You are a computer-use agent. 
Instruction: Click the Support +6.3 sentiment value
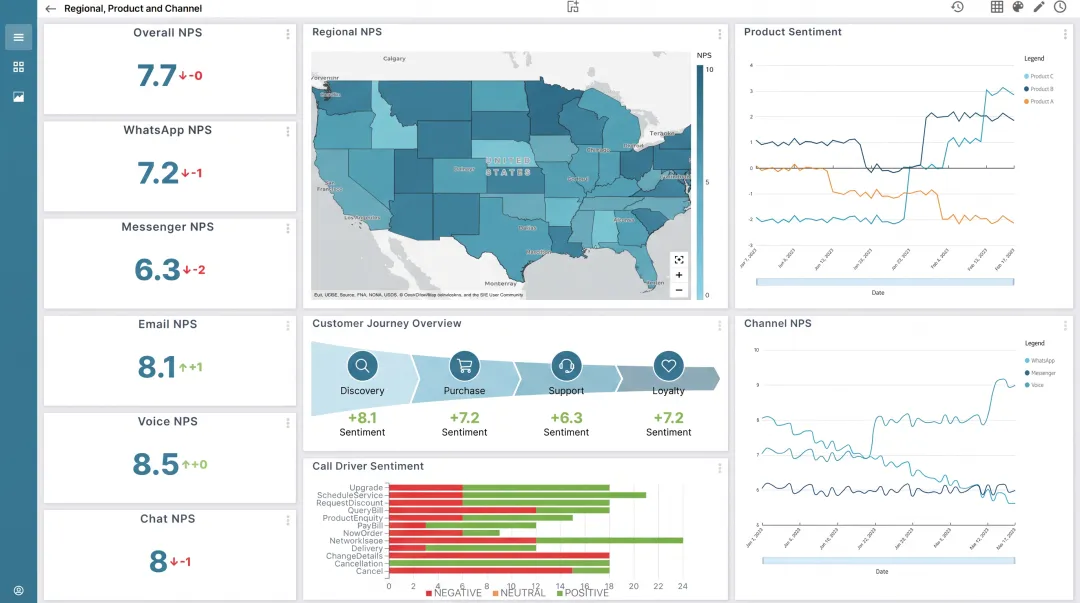pyautogui.click(x=566, y=418)
